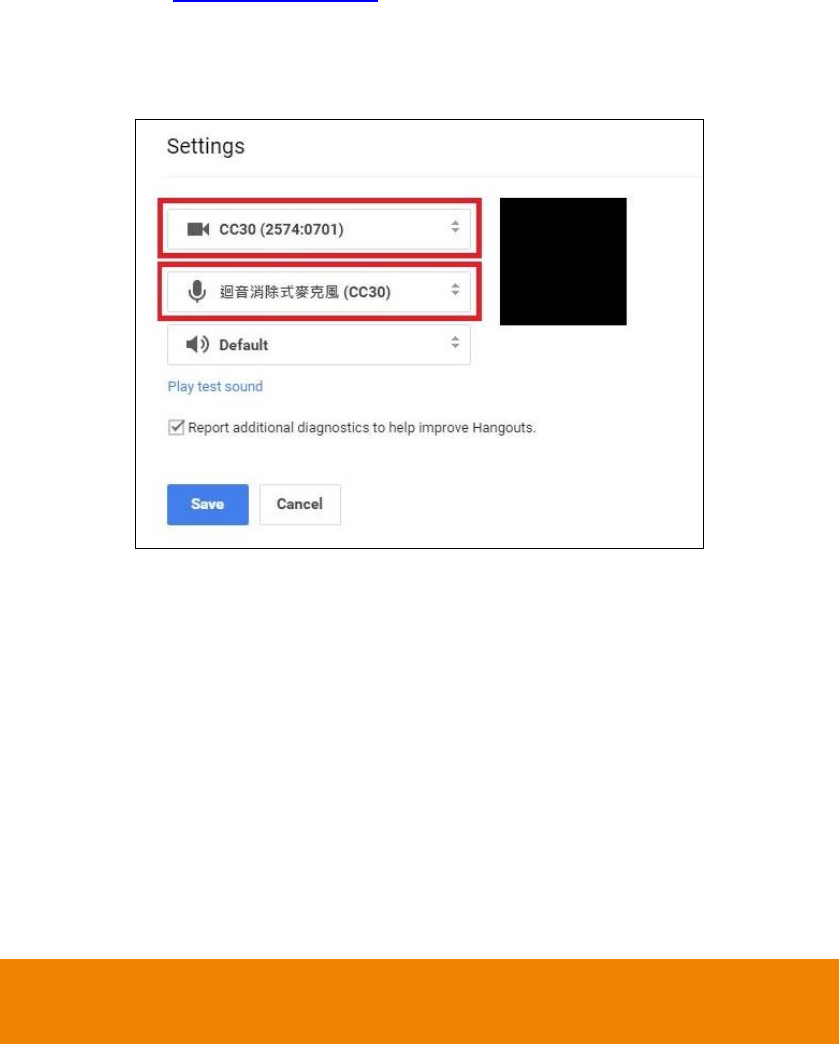
Task: Click the blue link underline at page top
Action: tap(275, 1)
